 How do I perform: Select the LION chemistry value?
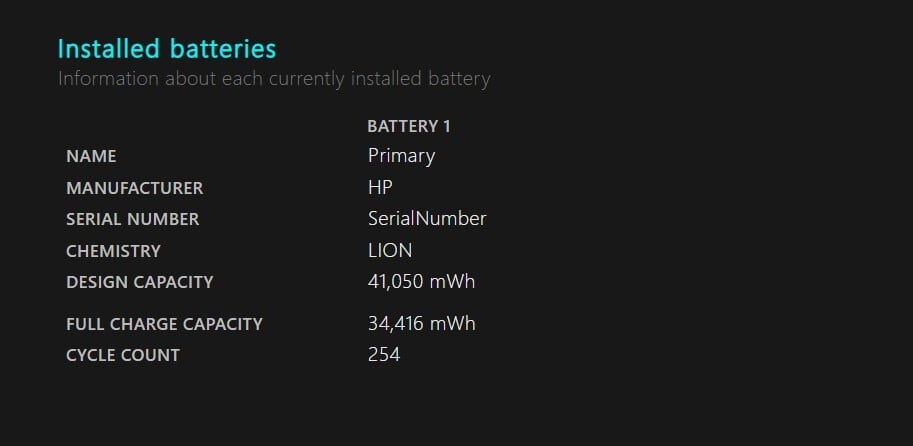[390, 250]
